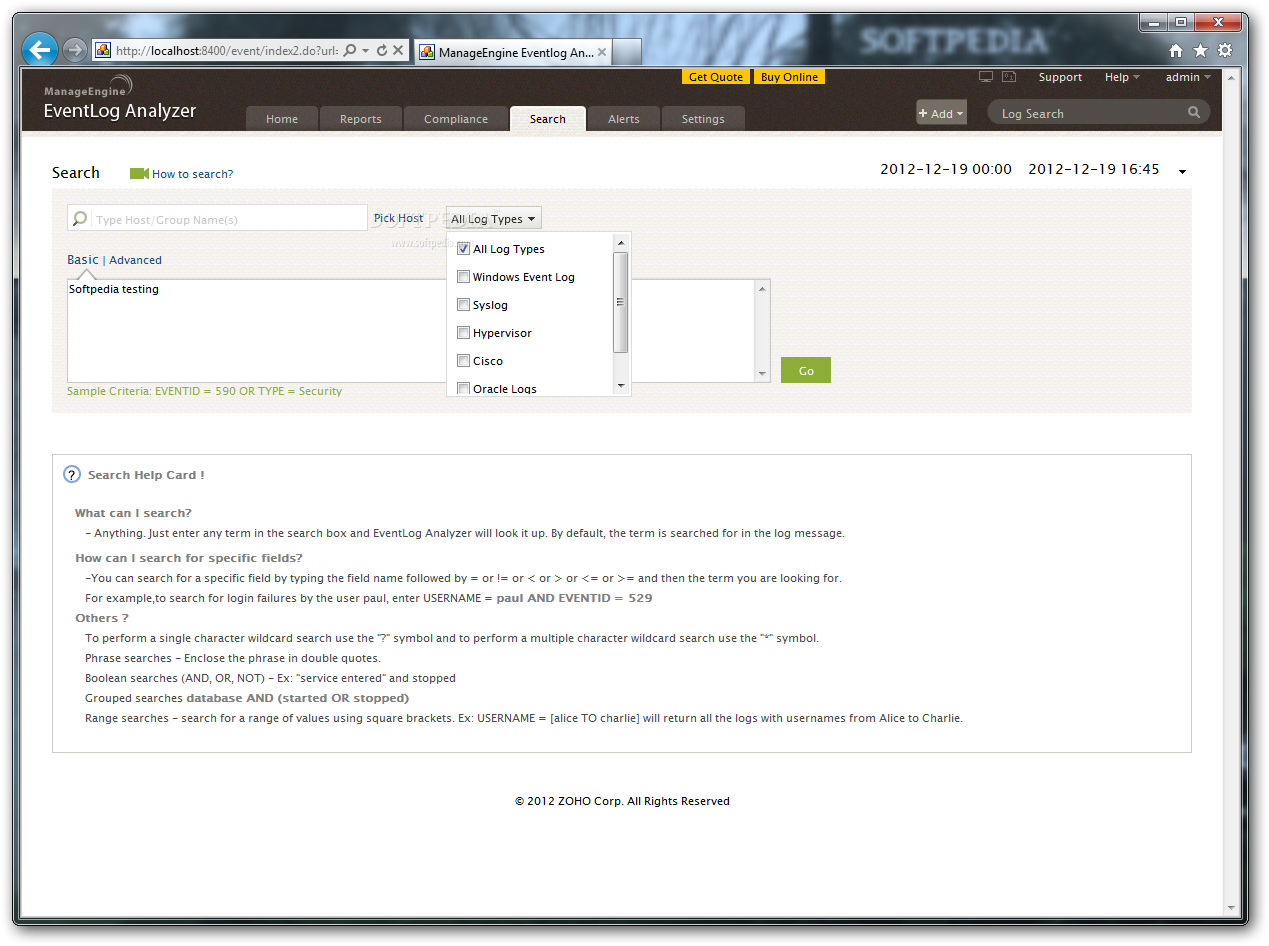Image resolution: width=1269 pixels, height=946 pixels.
Task: Click the start date 2012-12-19 00:00
Action: point(946,169)
